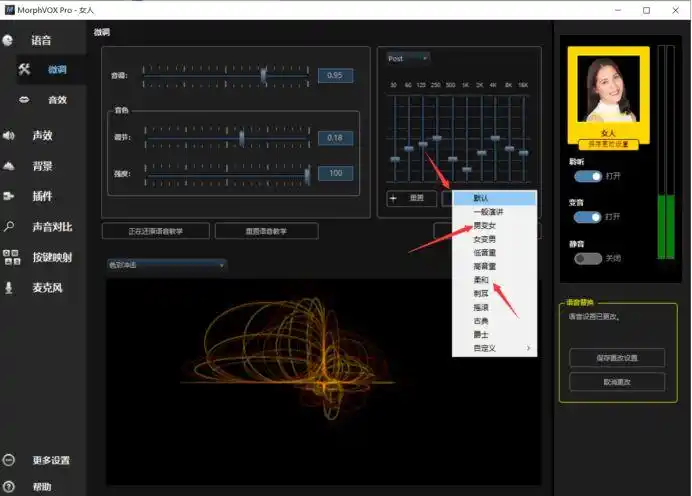Select the 微调 tools icon in sidebar

25,70
